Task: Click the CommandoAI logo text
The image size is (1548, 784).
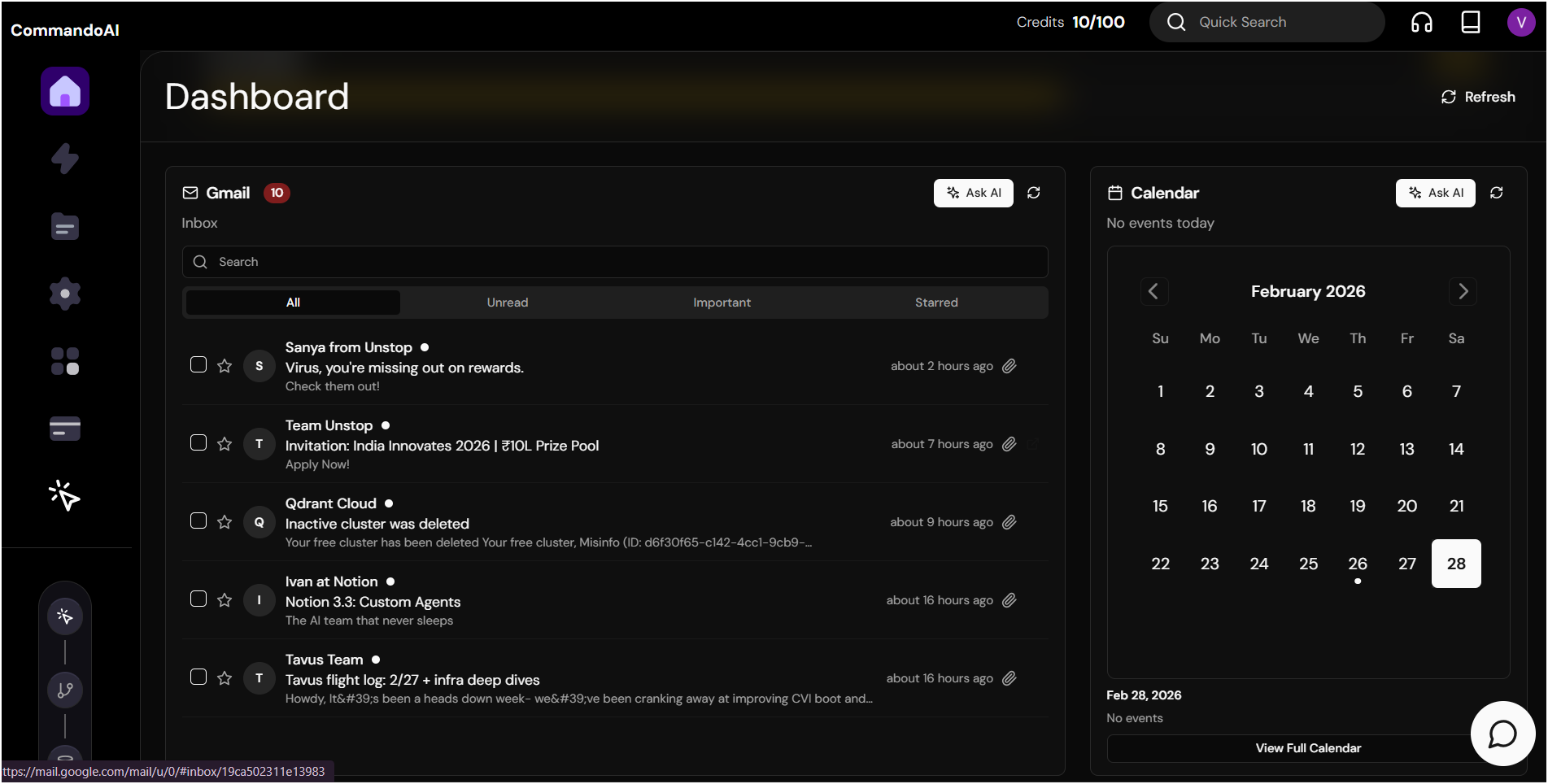Action: tap(65, 30)
